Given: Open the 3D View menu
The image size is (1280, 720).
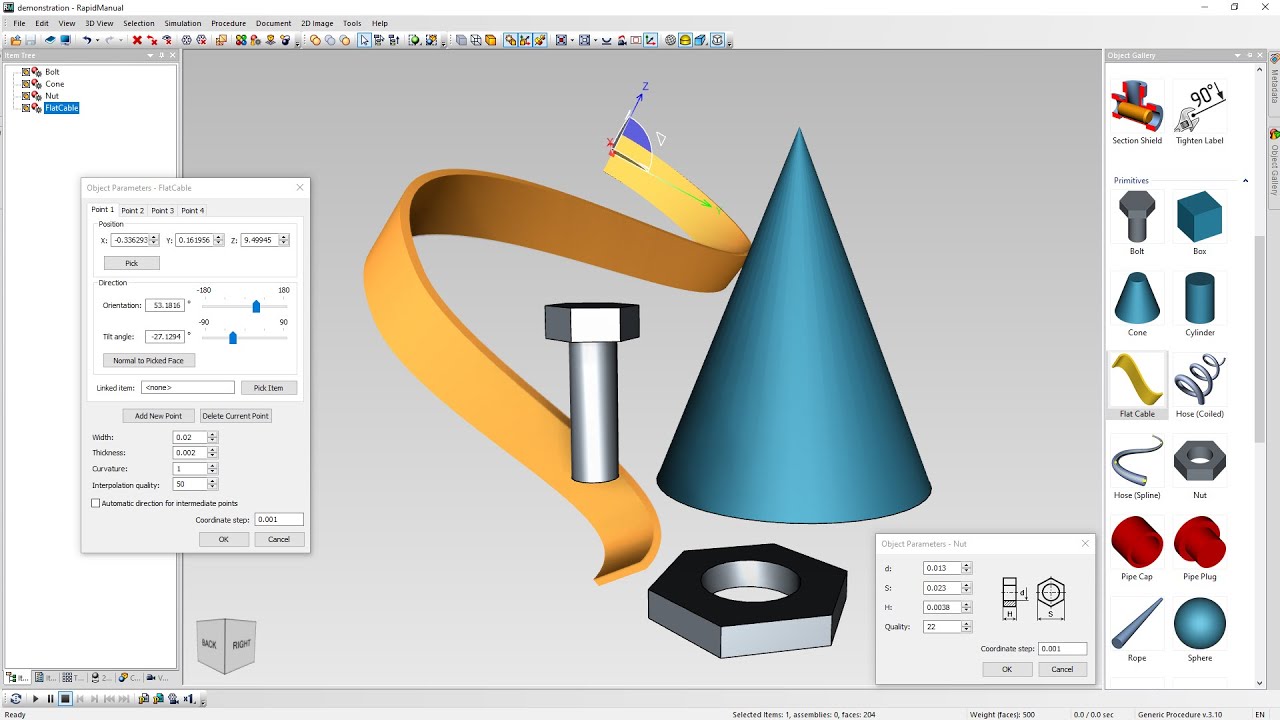Looking at the screenshot, I should (x=99, y=23).
